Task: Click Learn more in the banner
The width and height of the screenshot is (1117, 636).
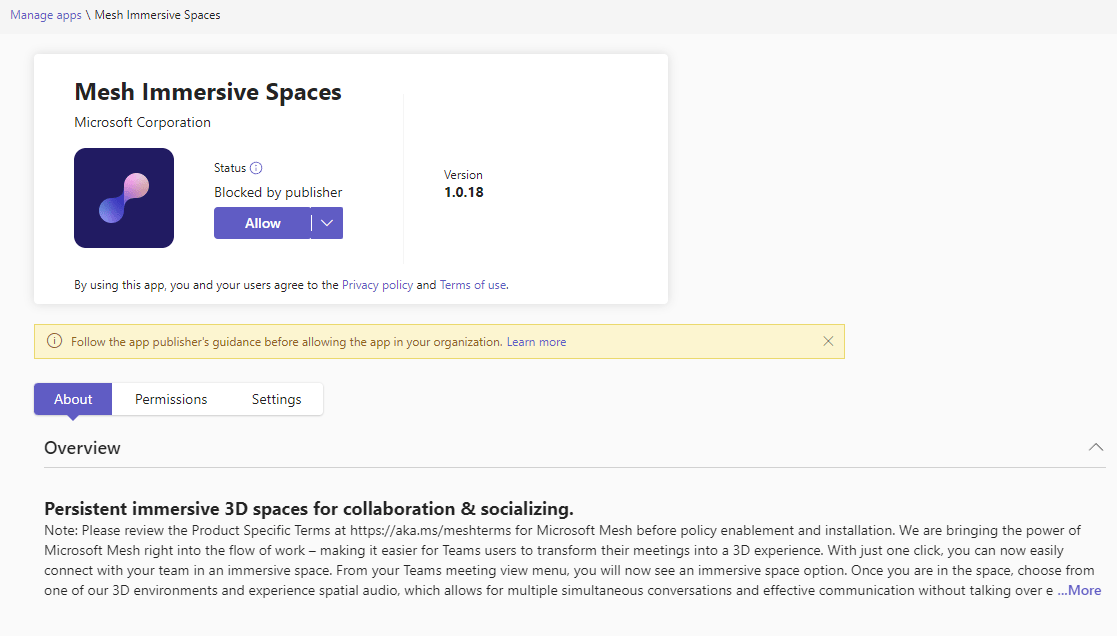Action: coord(536,342)
